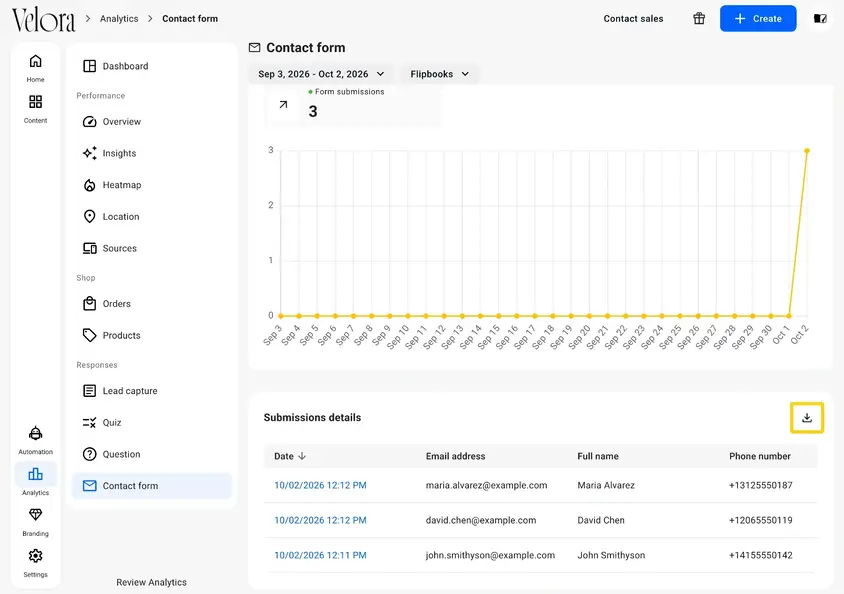Open Insights menu item

click(x=152, y=153)
